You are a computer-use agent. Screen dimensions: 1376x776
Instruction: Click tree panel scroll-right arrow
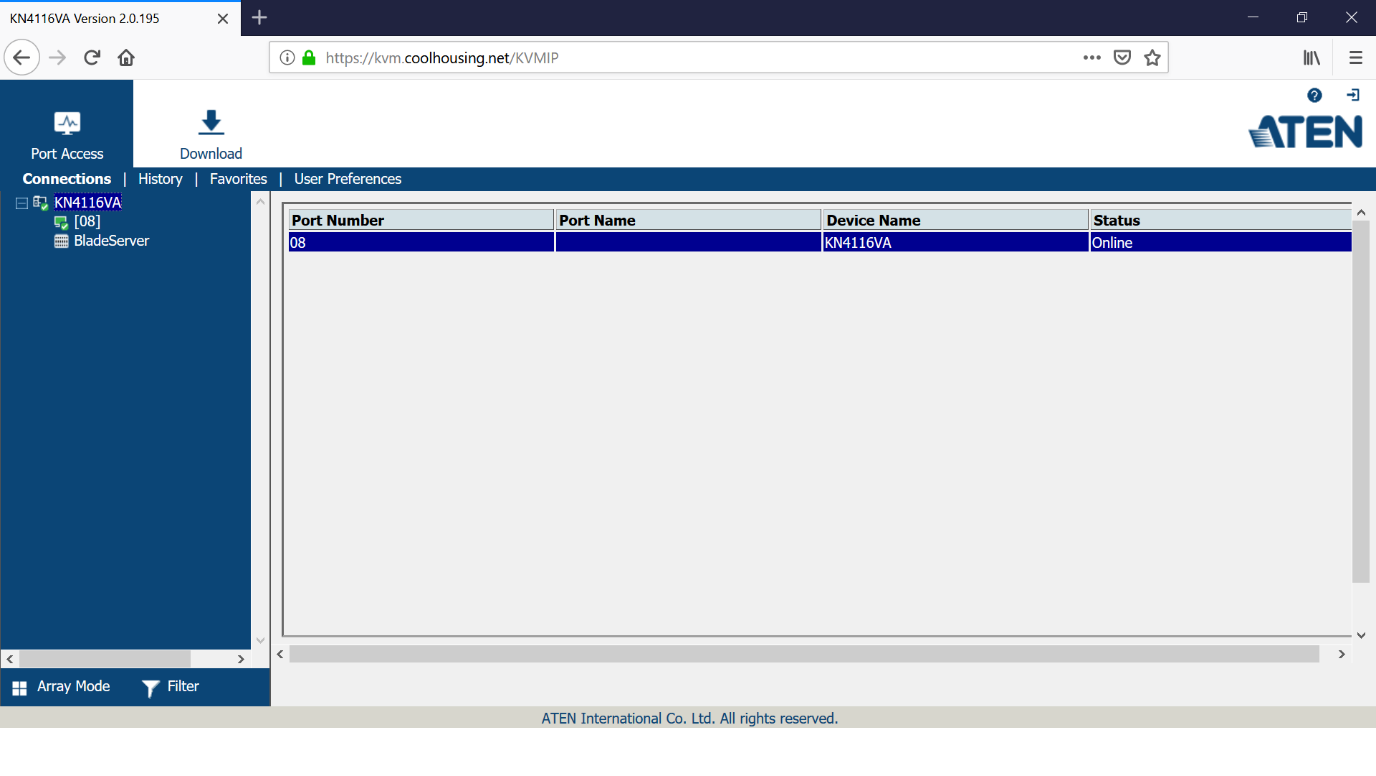(x=241, y=659)
